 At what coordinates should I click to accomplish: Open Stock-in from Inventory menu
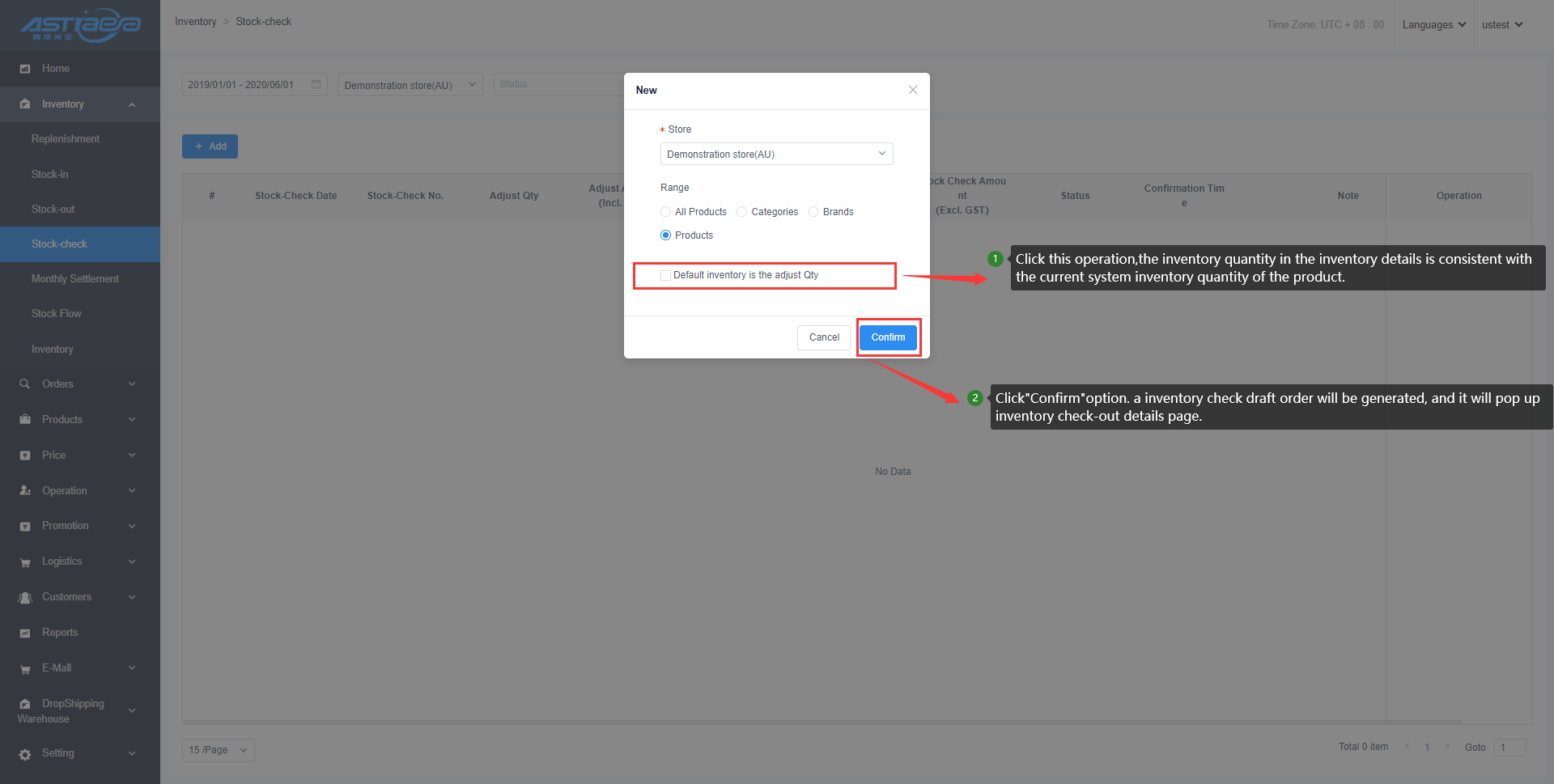50,175
